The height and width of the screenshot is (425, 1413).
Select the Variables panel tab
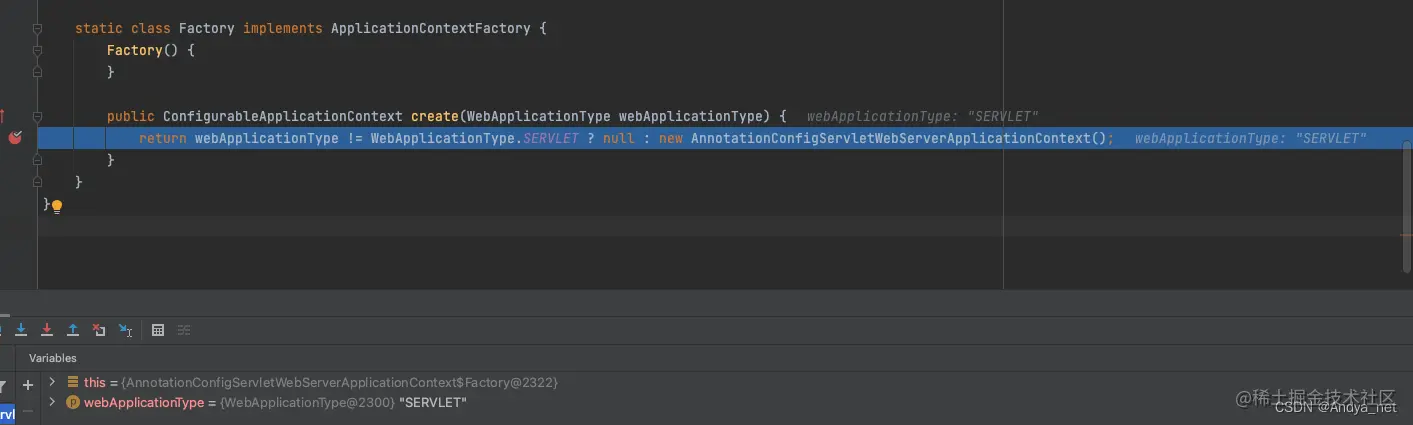point(52,358)
